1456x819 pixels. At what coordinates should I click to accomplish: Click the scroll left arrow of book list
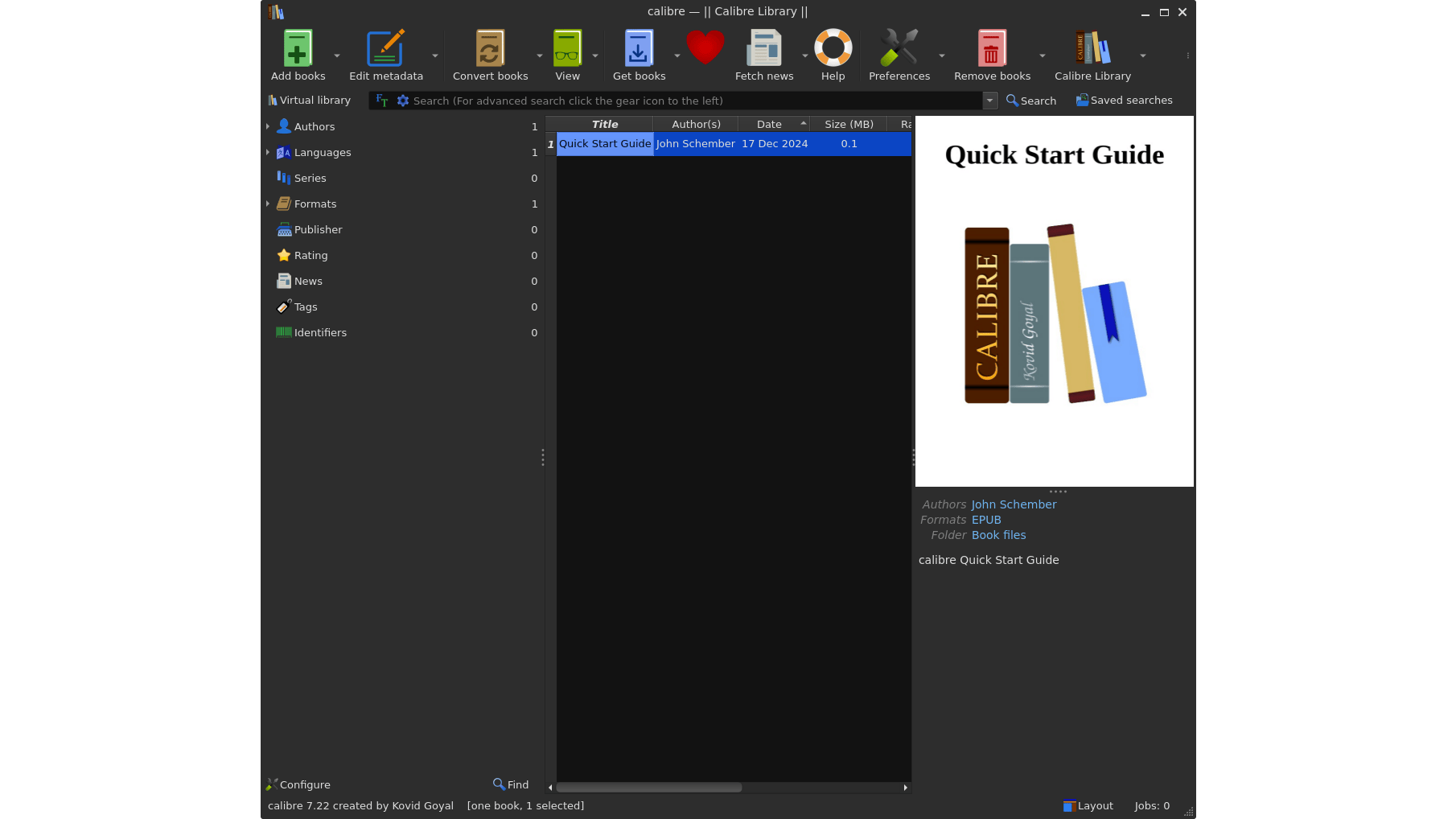click(550, 788)
